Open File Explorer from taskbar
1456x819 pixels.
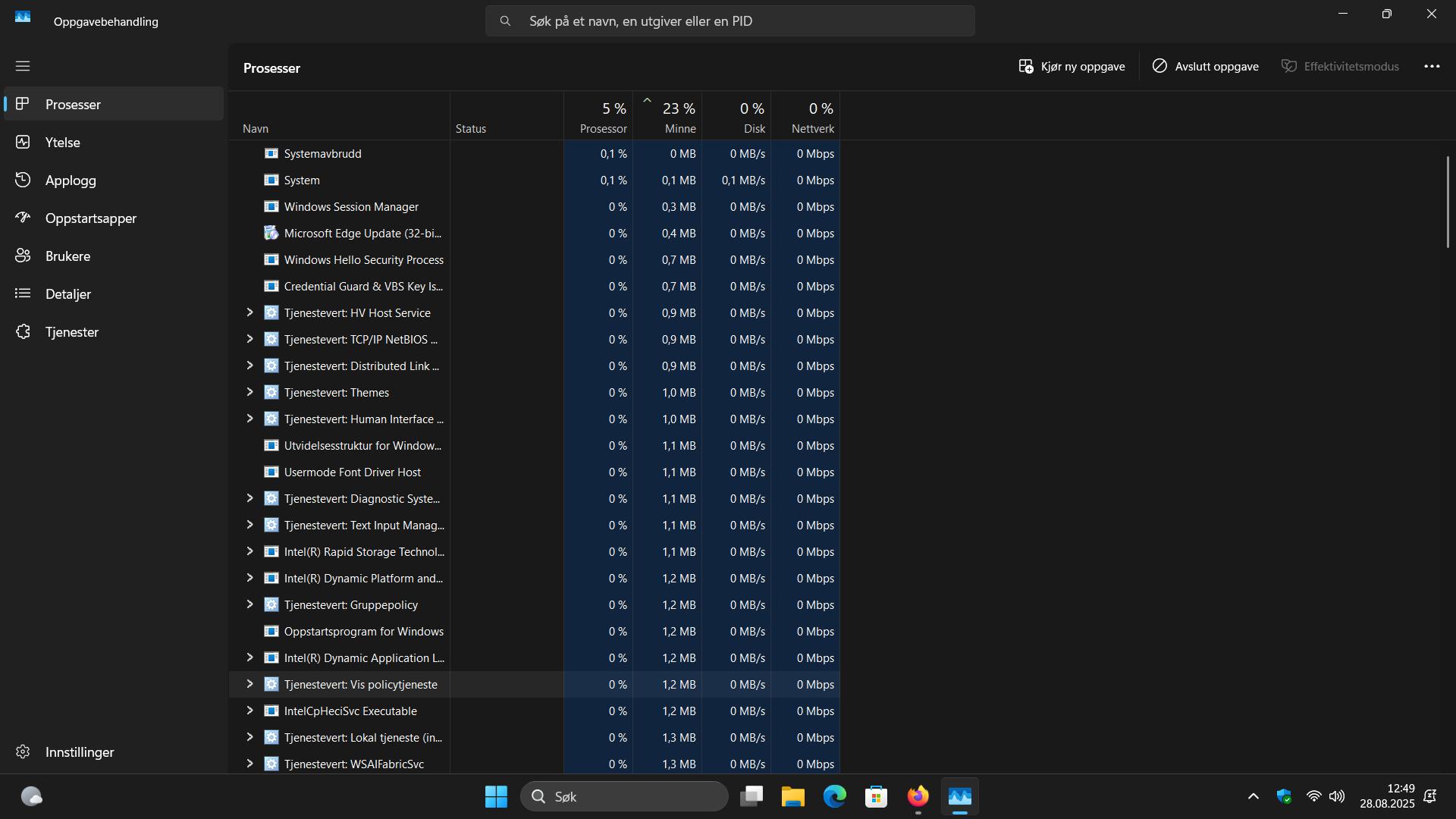click(793, 796)
